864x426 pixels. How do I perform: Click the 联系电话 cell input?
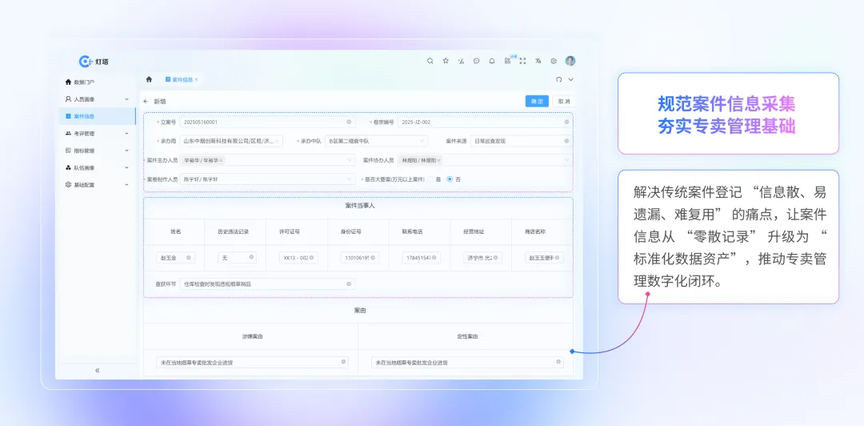(422, 257)
